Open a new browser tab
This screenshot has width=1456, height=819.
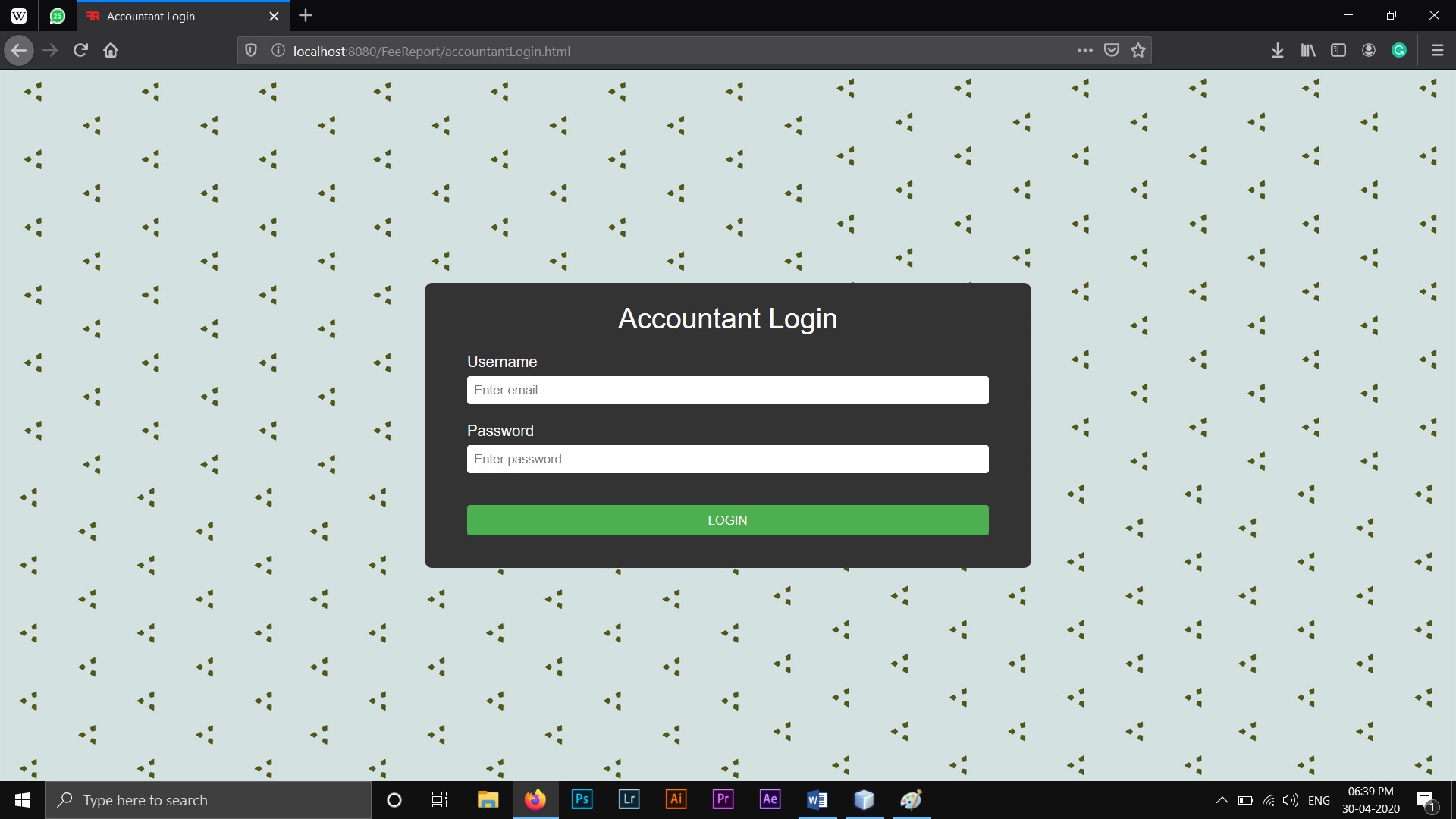pos(306,16)
